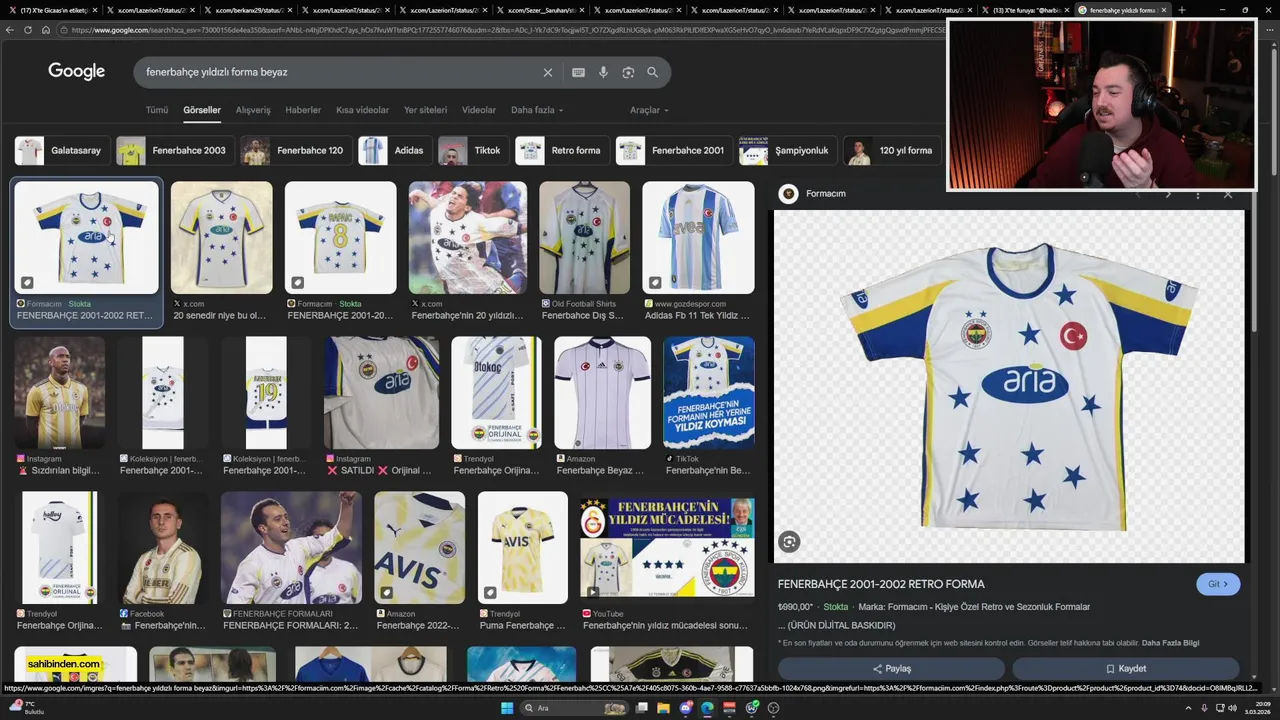Show next image in preview panel
This screenshot has height=720, width=1280.
1167,194
